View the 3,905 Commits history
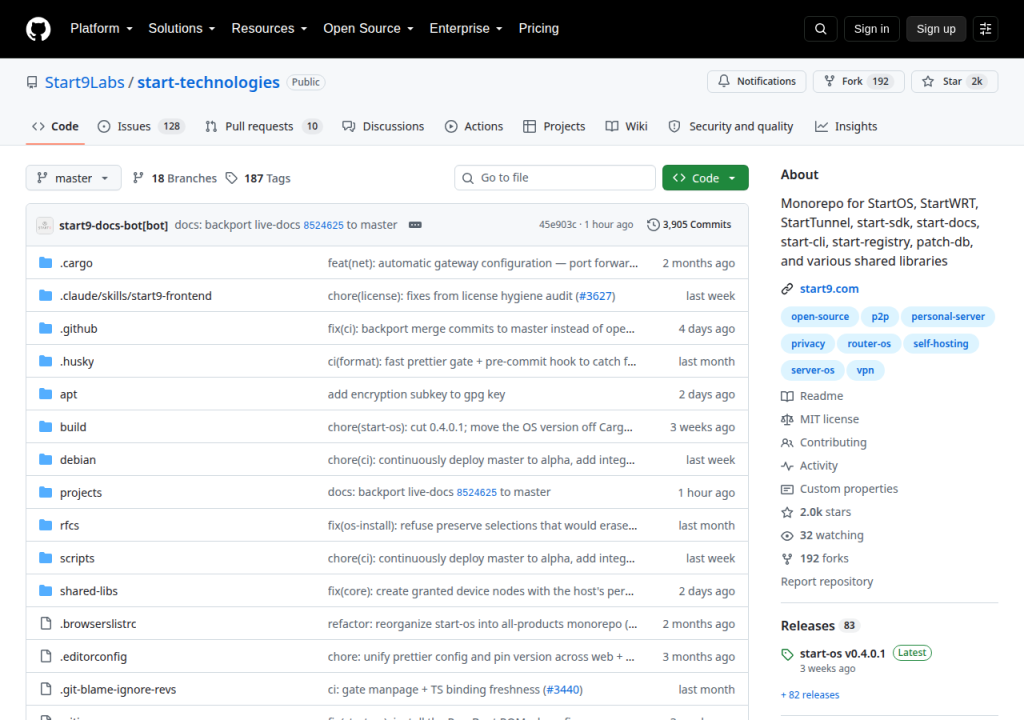The width and height of the screenshot is (1024, 720). tap(689, 225)
